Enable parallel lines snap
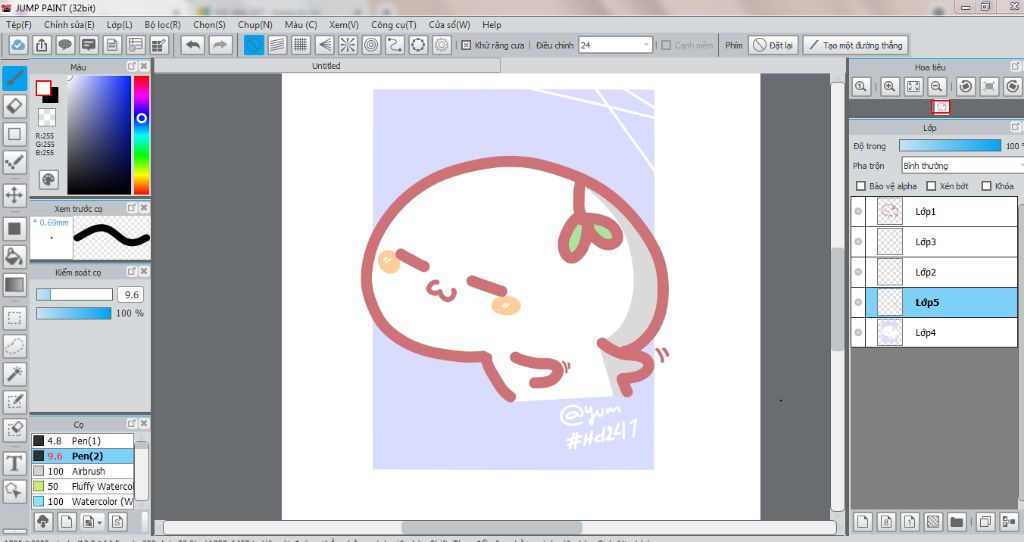Screen dimensions: 1024x542 pyautogui.click(x=278, y=45)
